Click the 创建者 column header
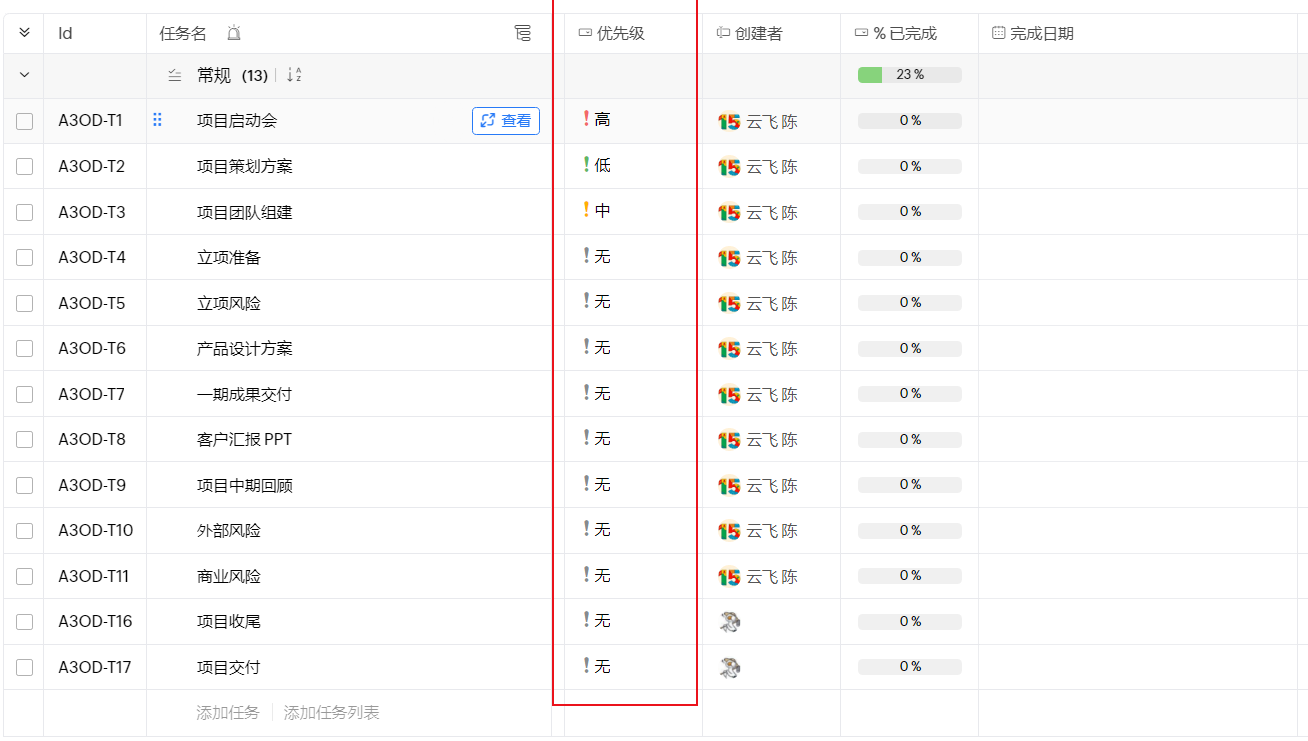The image size is (1308, 741). click(x=758, y=33)
